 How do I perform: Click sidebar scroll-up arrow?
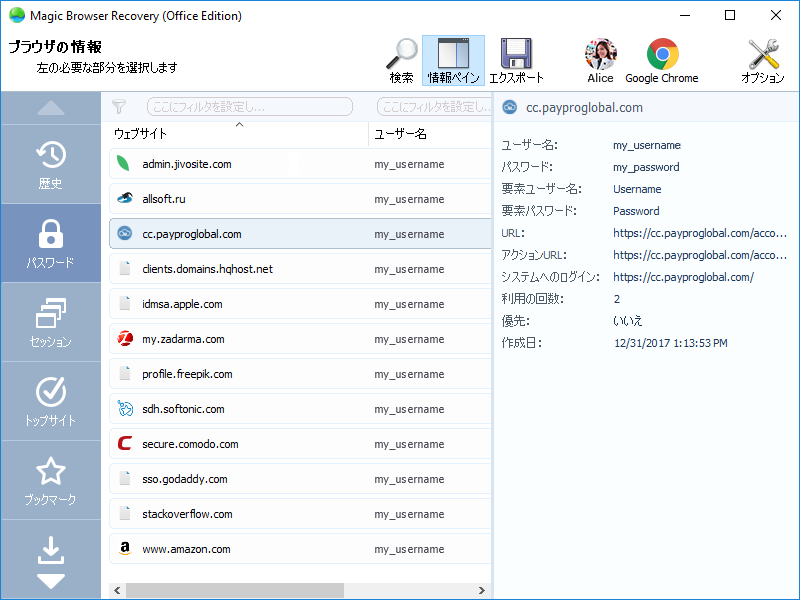pos(51,108)
